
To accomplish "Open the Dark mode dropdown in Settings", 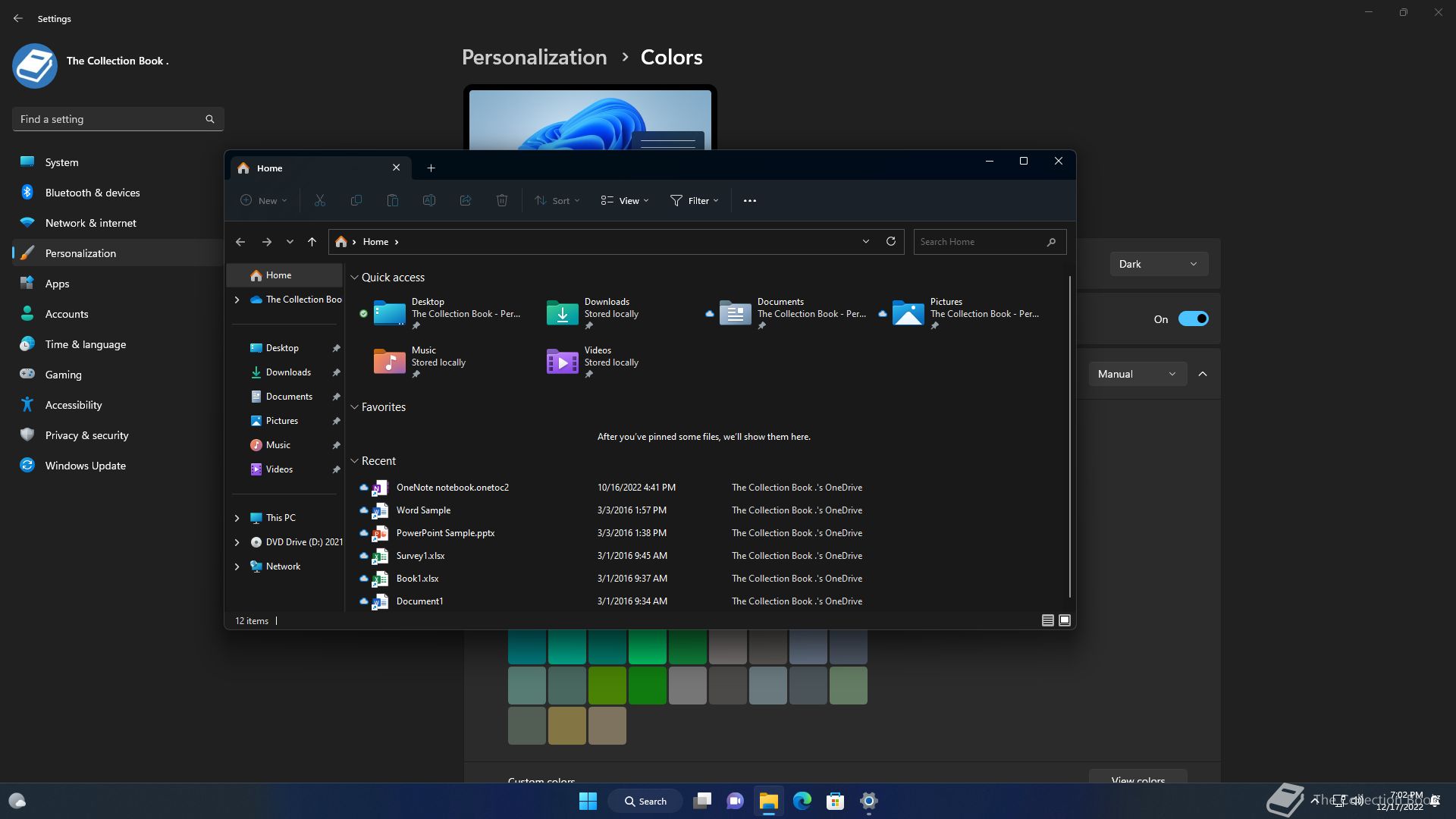I will [1159, 264].
